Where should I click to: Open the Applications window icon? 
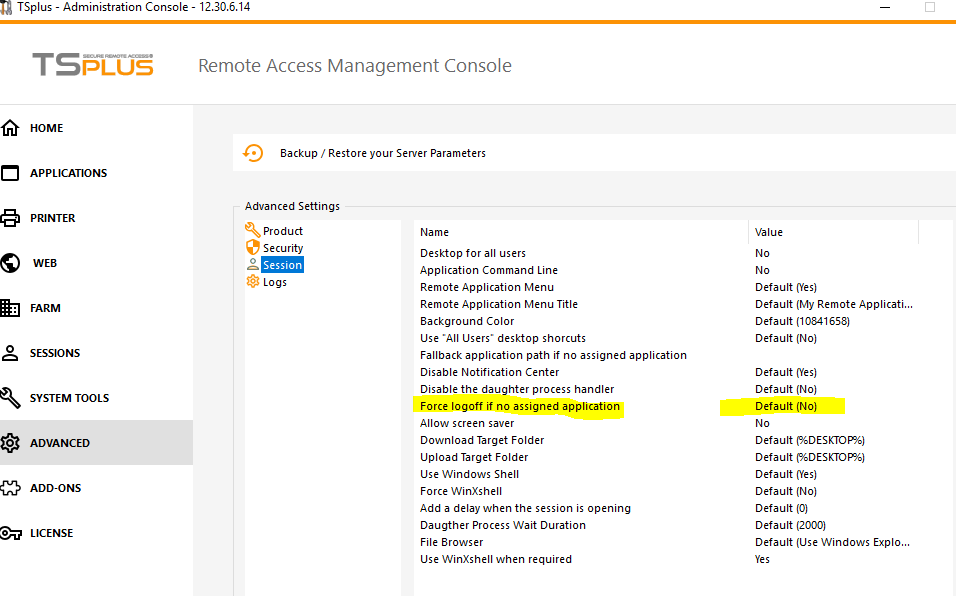11,173
